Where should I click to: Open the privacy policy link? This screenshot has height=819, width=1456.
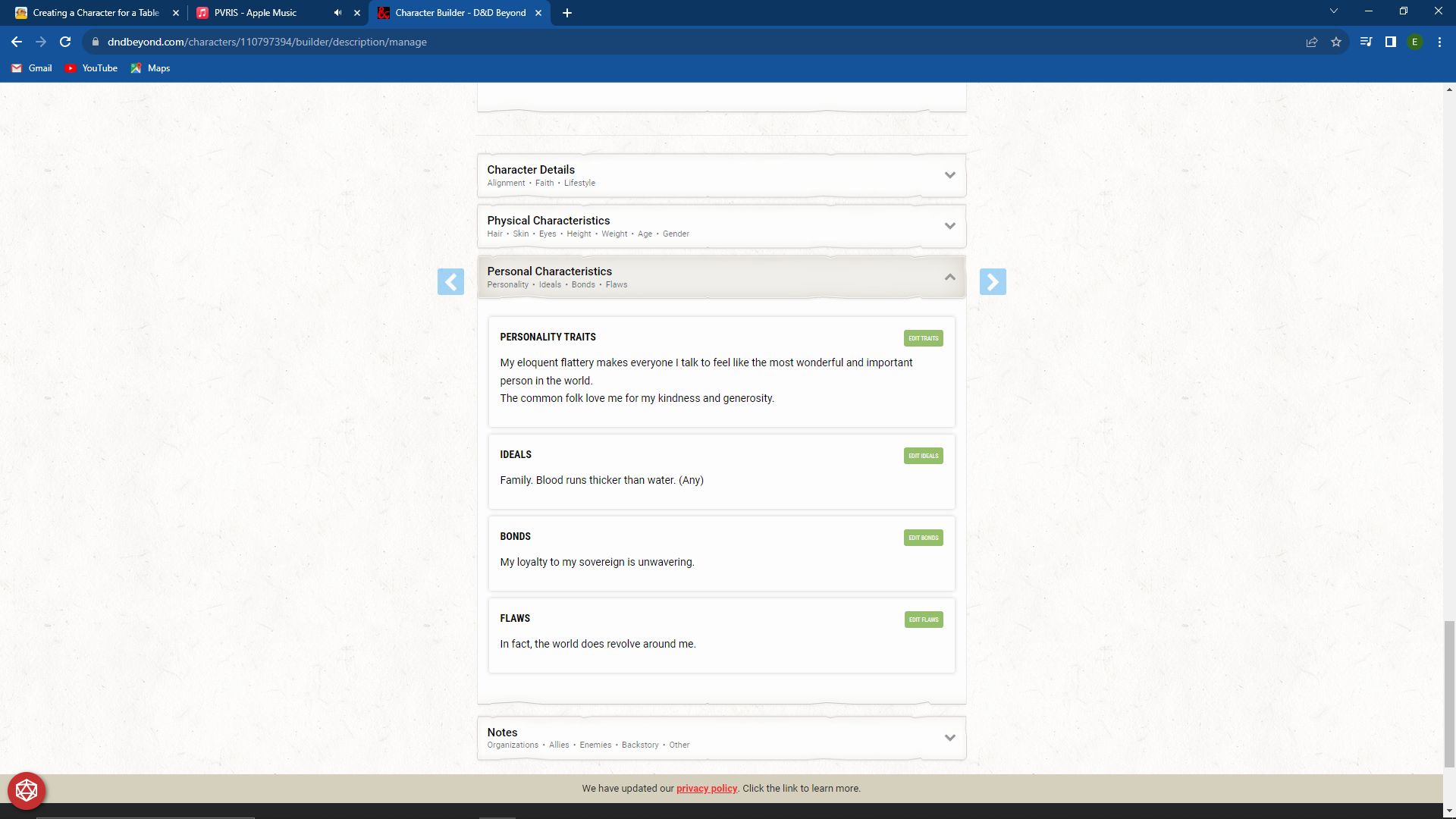[707, 788]
